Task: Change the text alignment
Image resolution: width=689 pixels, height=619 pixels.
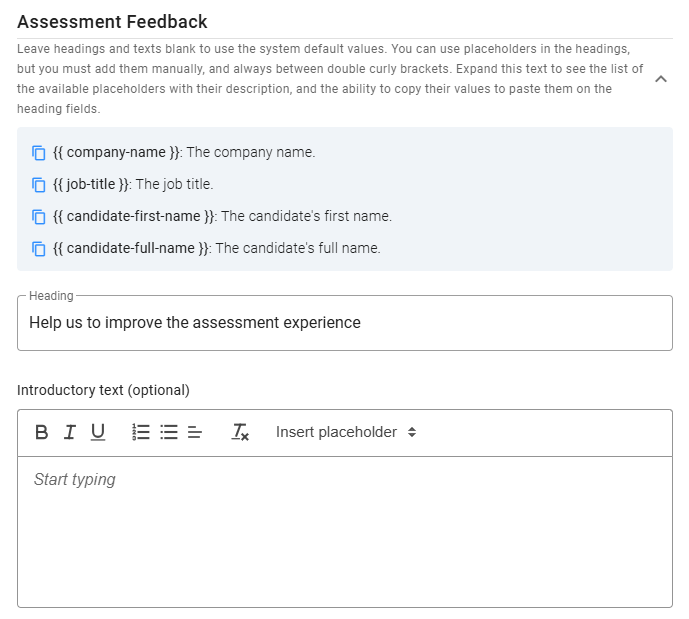Action: pos(195,432)
